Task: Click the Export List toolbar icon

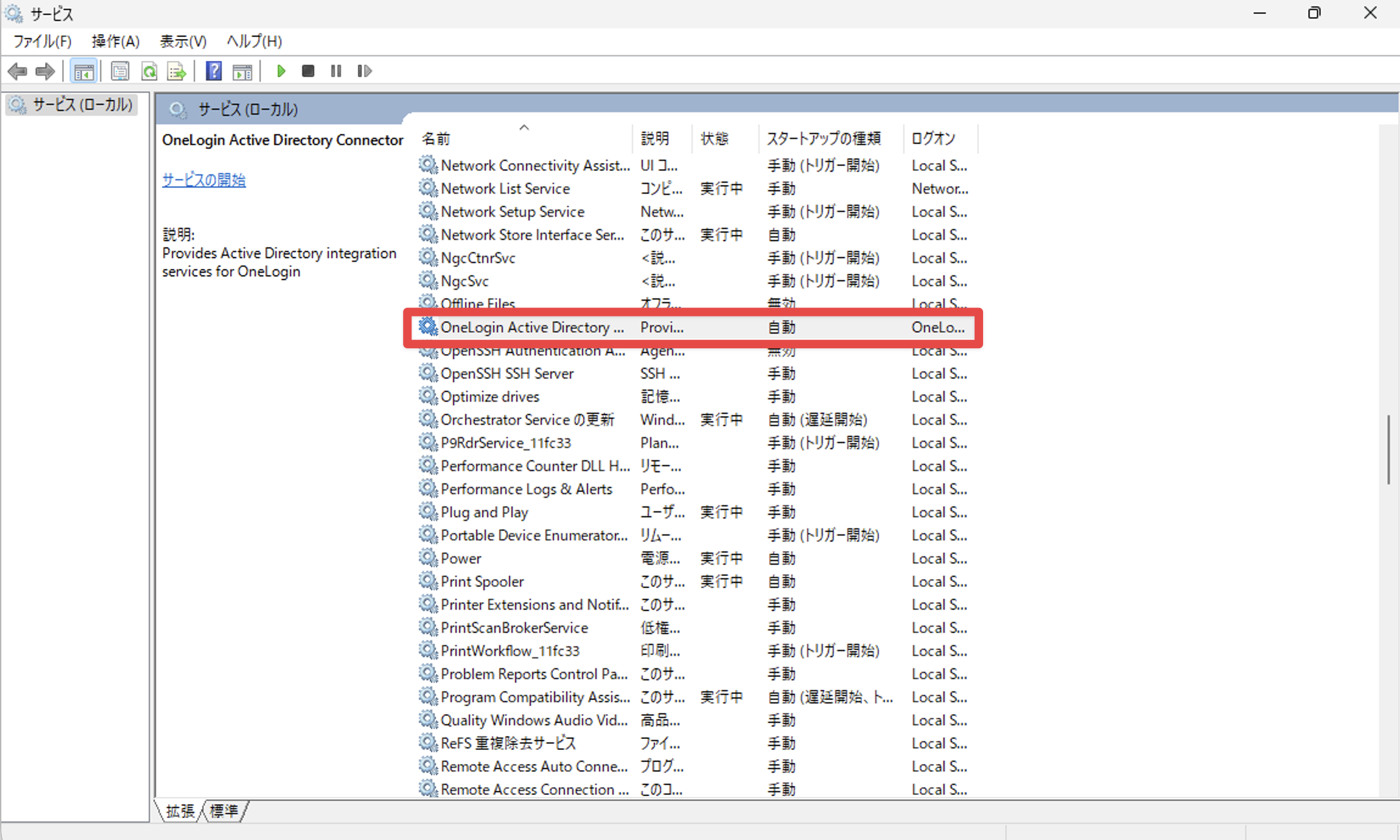Action: pyautogui.click(x=177, y=71)
